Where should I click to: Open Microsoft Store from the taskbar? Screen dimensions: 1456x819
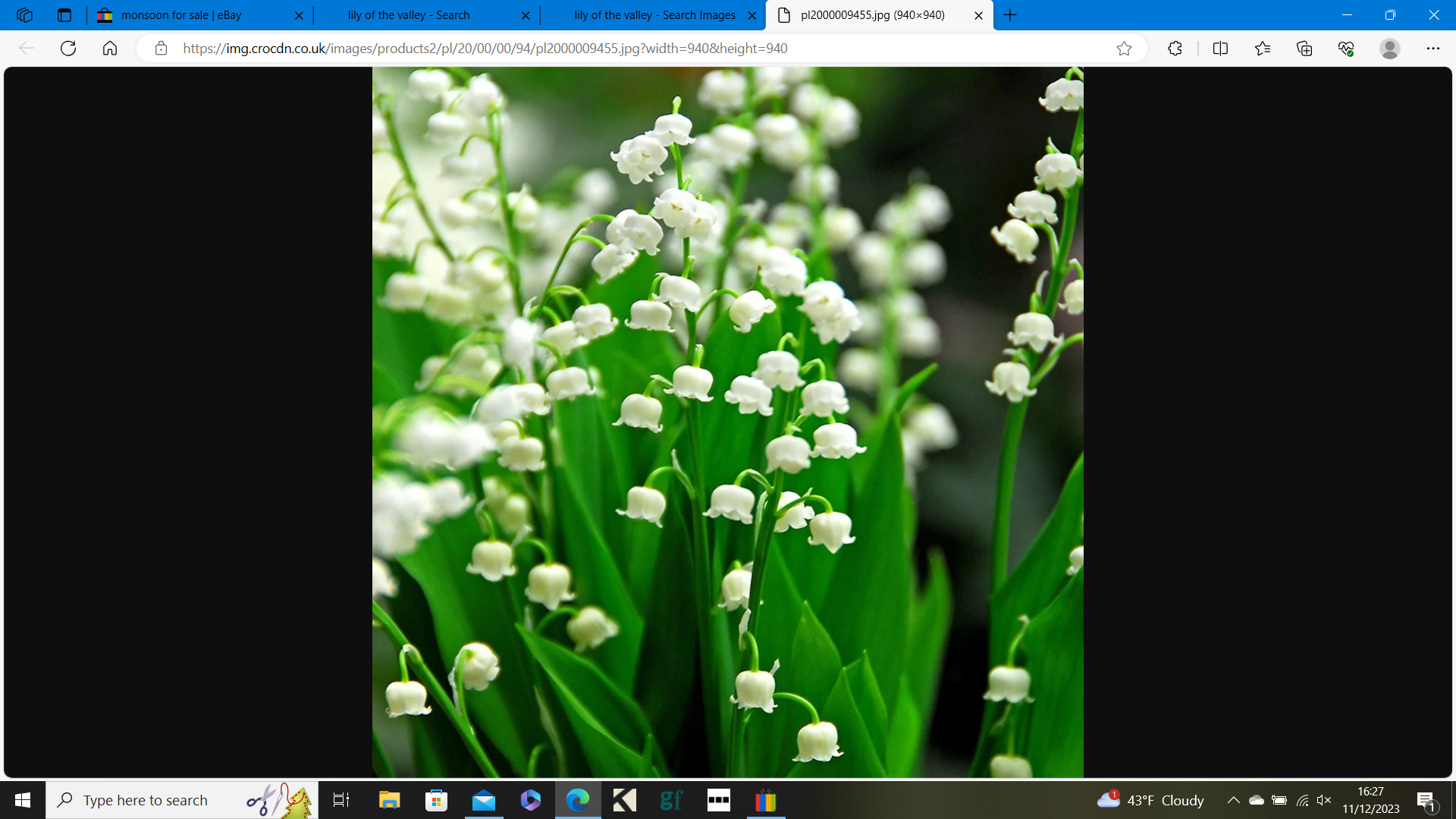point(437,800)
